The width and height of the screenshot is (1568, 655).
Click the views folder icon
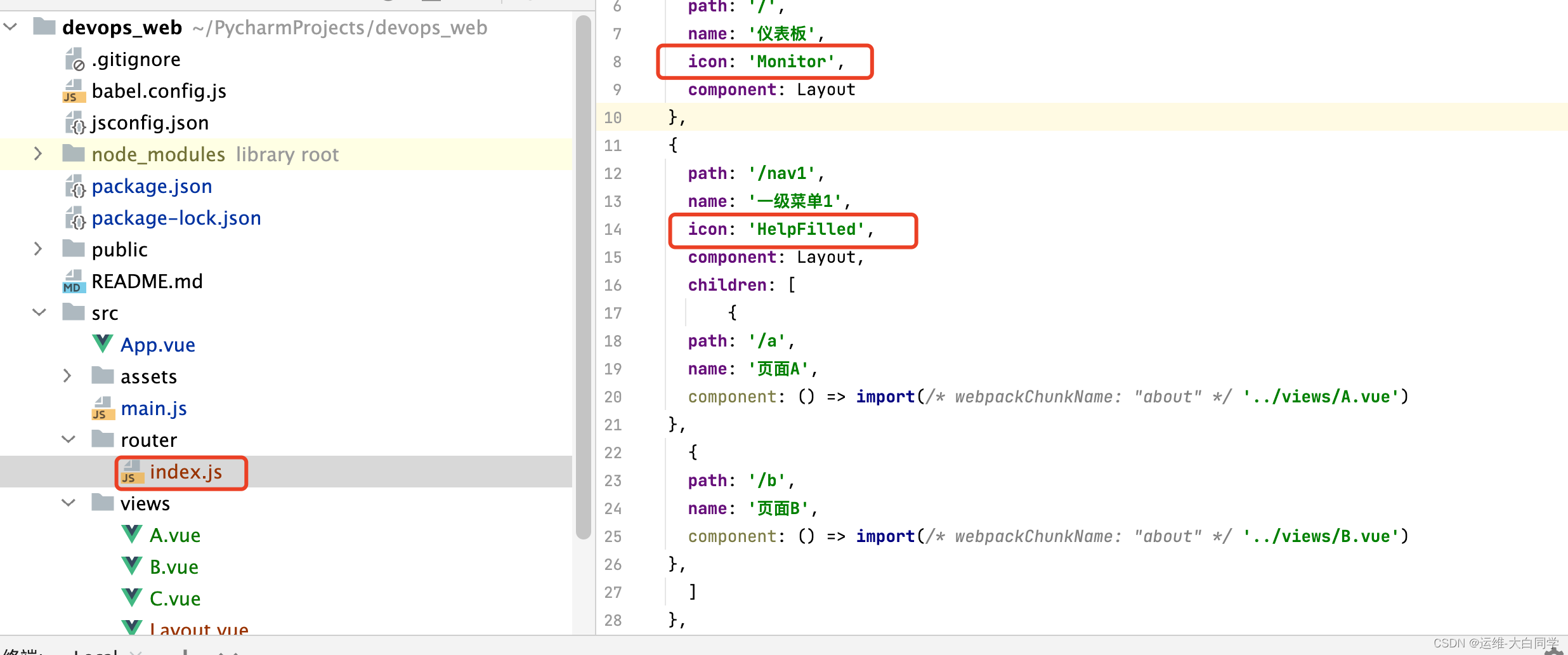click(103, 503)
